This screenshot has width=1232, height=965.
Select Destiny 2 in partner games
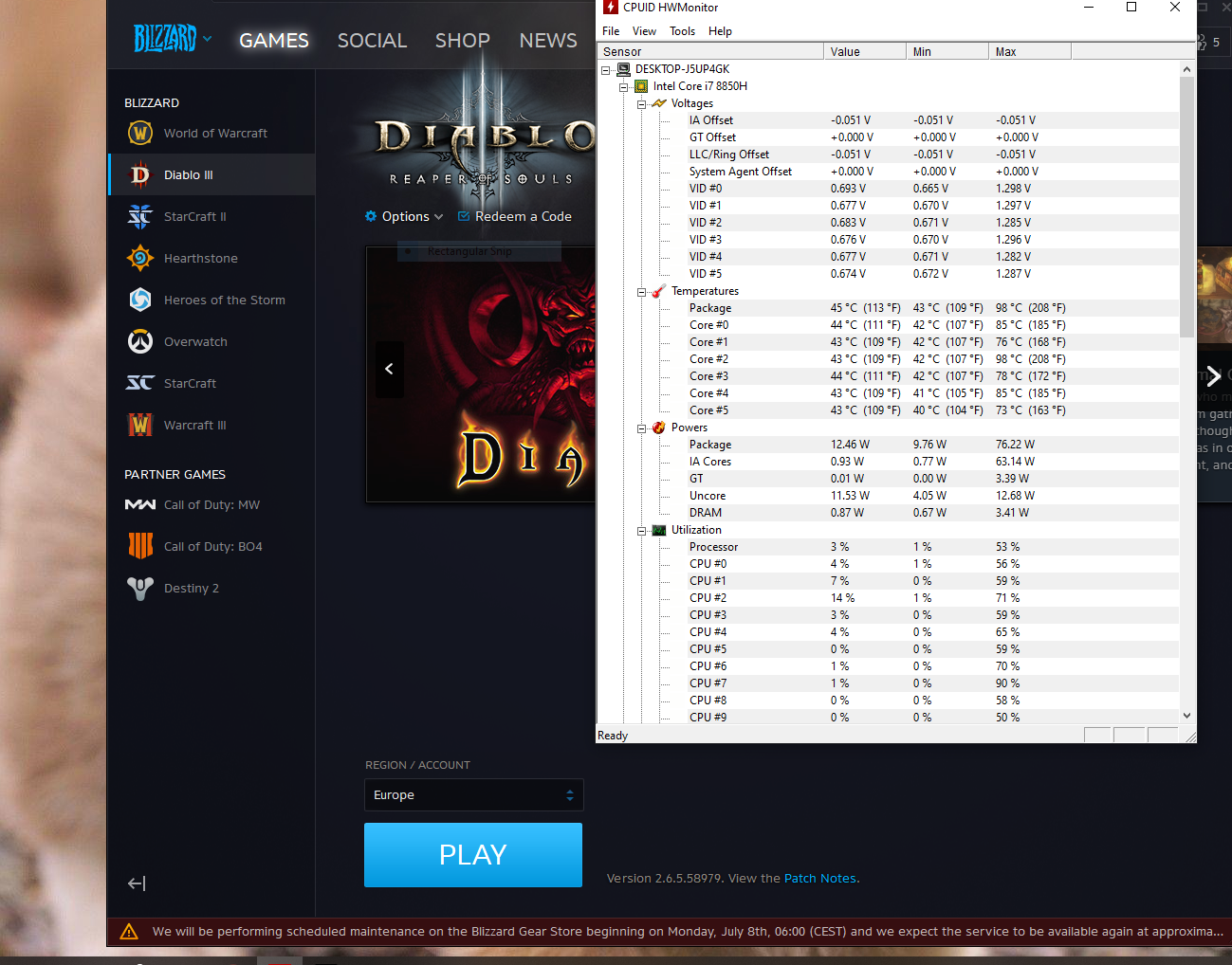point(211,588)
